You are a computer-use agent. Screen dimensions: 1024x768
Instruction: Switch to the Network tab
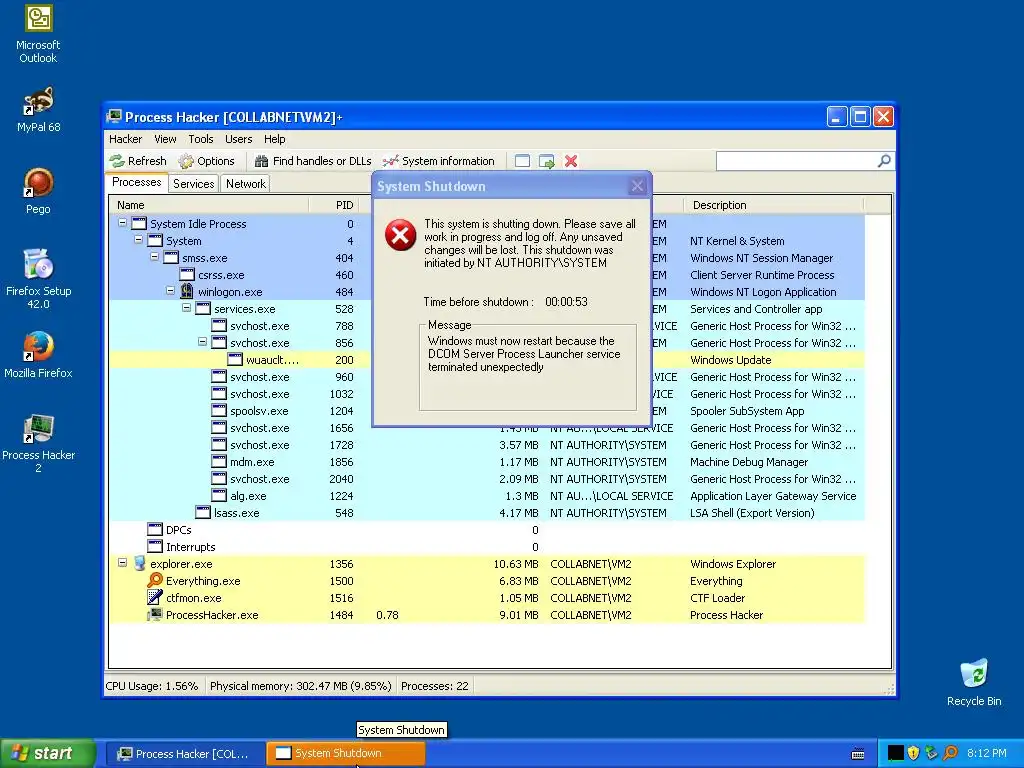246,184
